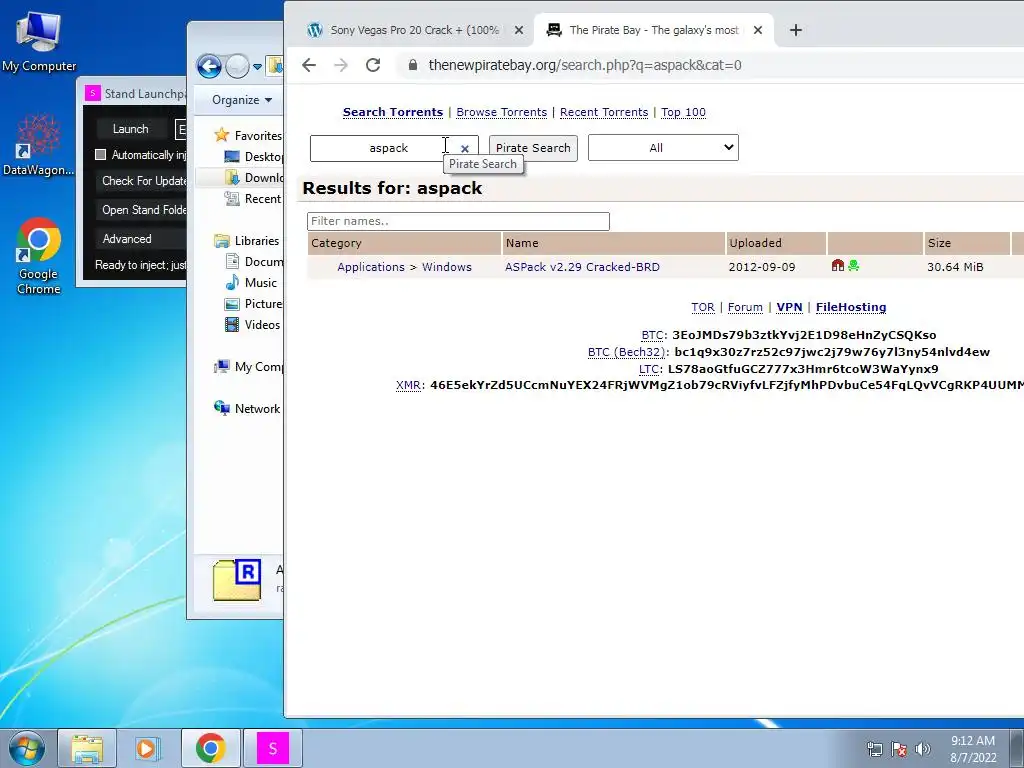Click the network tray icon
1024x768 pixels.
pyautogui.click(x=874, y=749)
